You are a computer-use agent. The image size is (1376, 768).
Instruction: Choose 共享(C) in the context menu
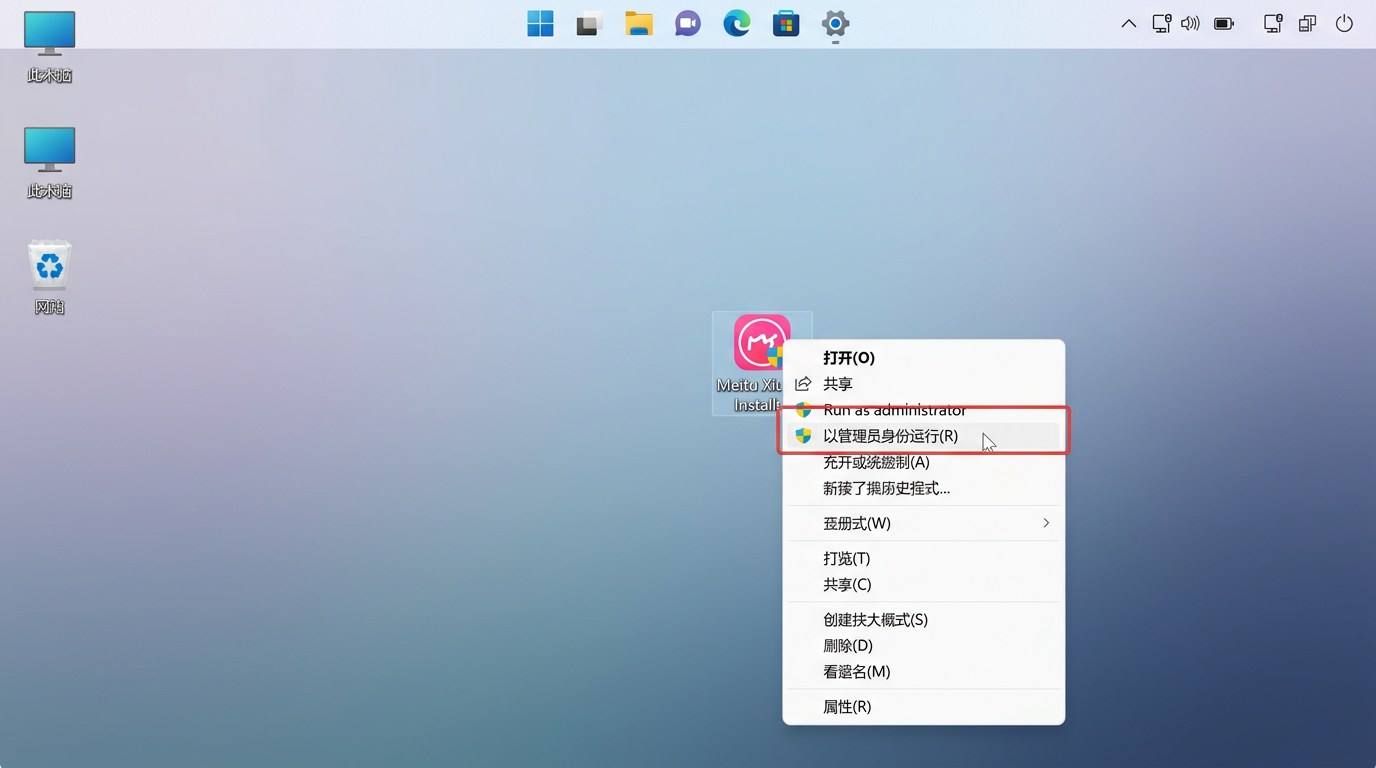coord(923,584)
